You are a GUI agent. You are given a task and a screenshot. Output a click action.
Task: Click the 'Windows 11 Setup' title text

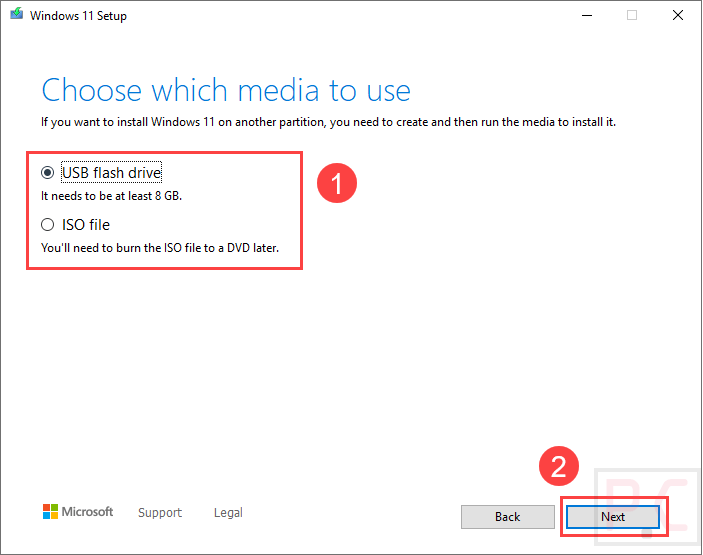78,16
